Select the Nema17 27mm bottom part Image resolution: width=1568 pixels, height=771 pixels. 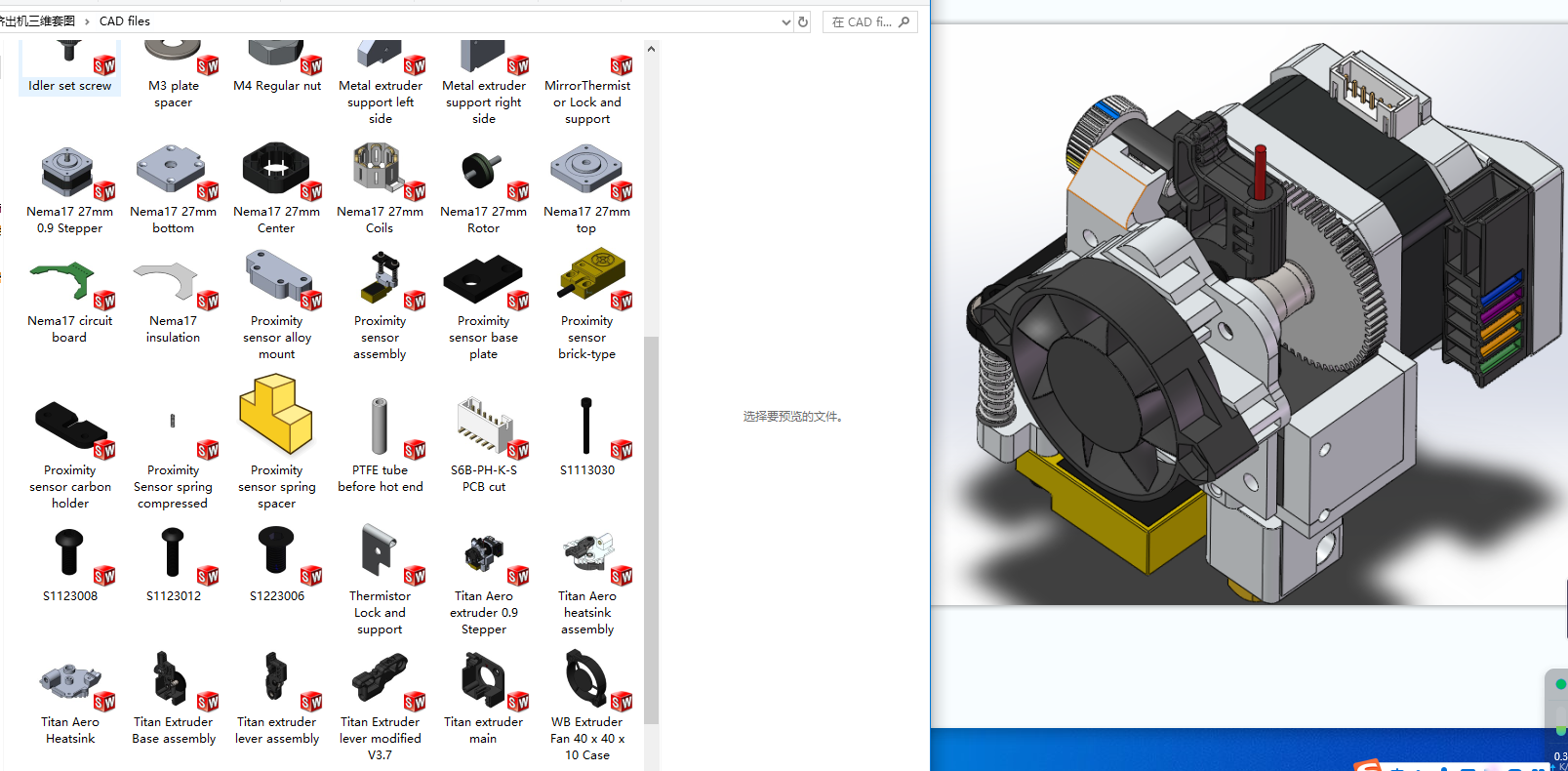(x=173, y=189)
